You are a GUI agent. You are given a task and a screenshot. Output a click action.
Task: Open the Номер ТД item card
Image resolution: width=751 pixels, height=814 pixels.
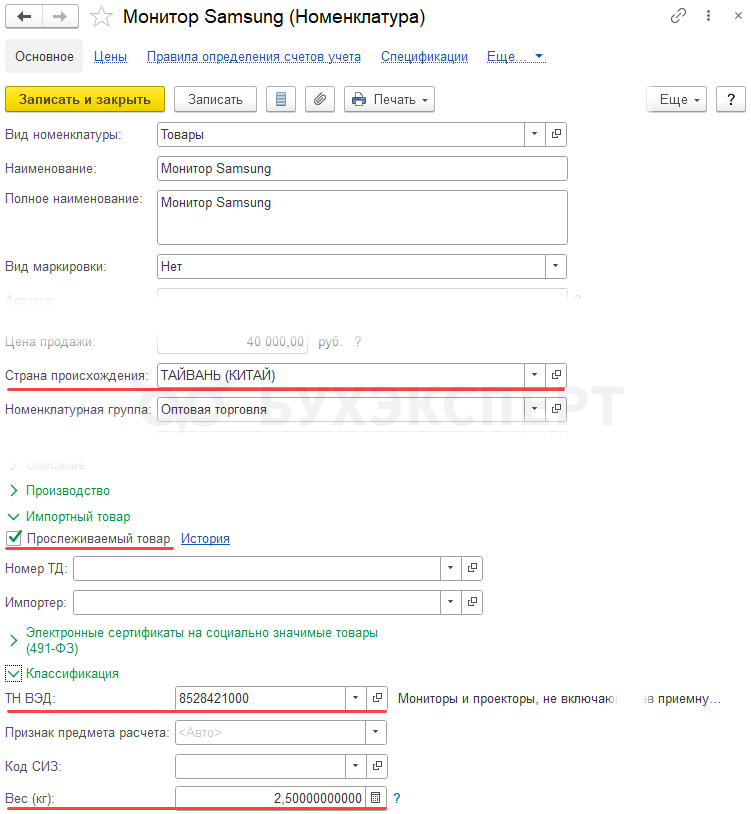tap(472, 568)
